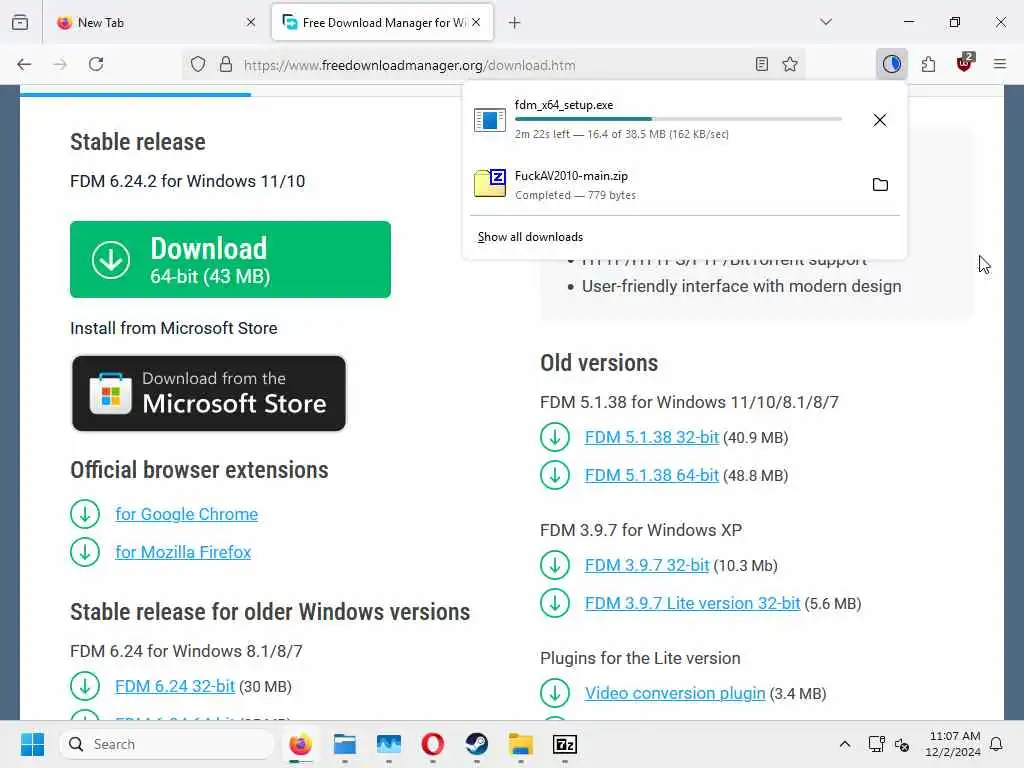Open Opera from the taskbar
The image size is (1024, 768).
pos(432,744)
